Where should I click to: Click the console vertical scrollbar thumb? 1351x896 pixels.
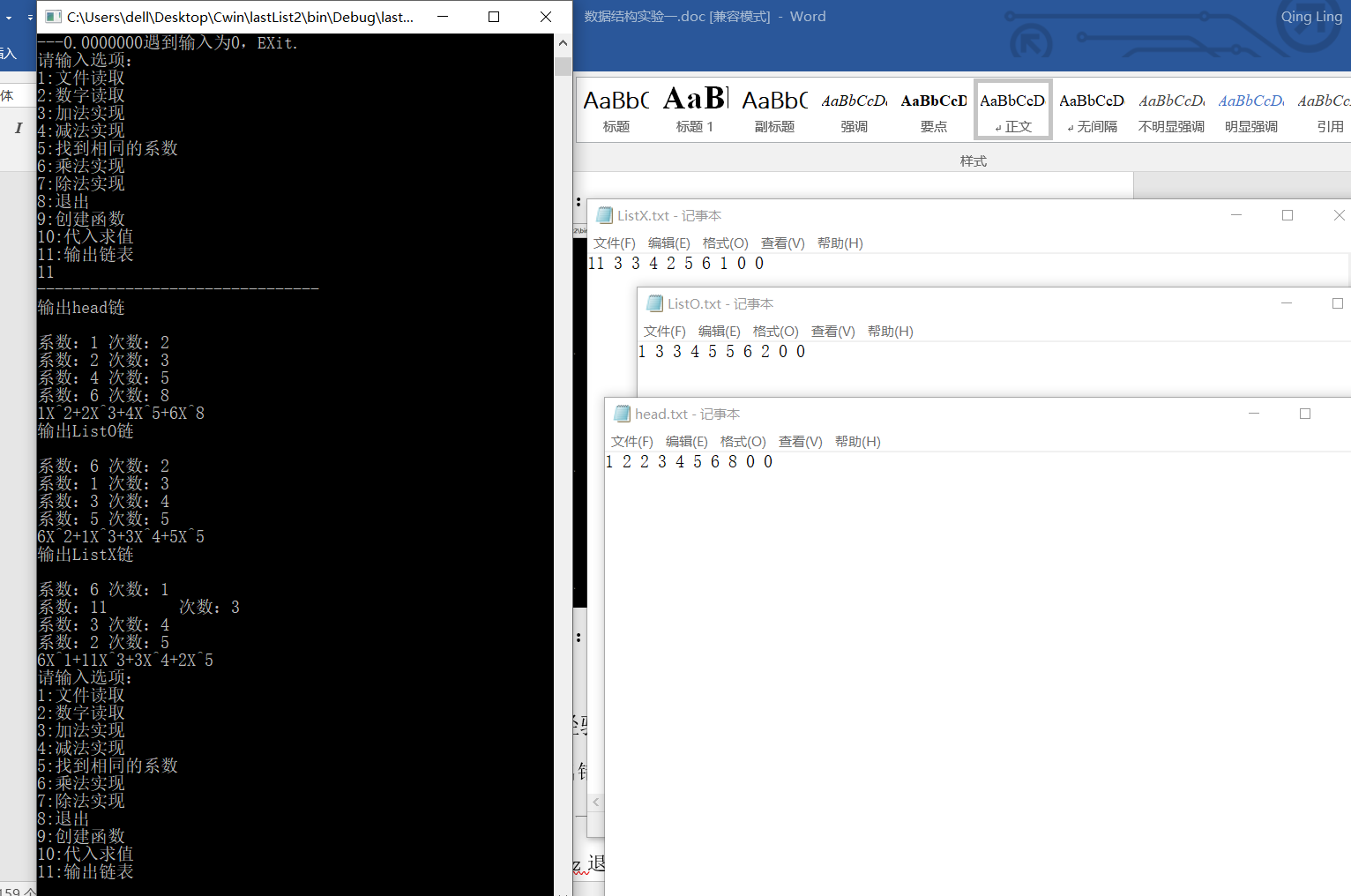click(x=563, y=66)
